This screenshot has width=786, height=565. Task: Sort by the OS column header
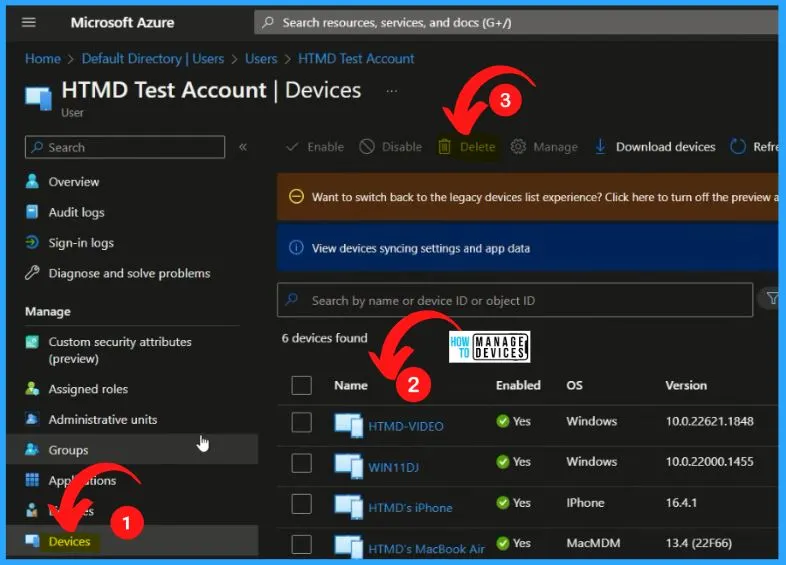(574, 385)
